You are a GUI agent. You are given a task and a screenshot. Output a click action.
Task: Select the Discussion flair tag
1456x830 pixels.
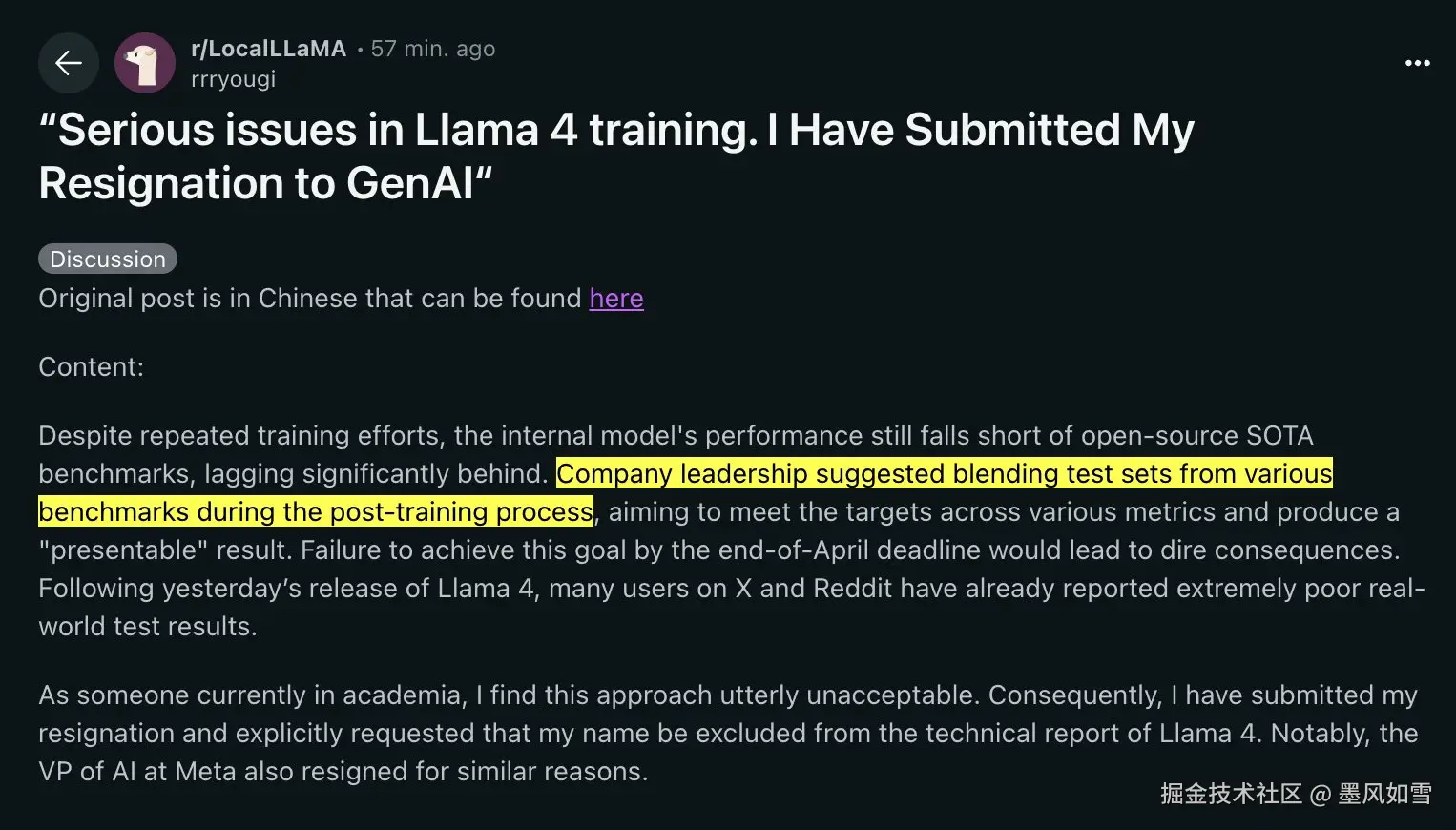108,259
